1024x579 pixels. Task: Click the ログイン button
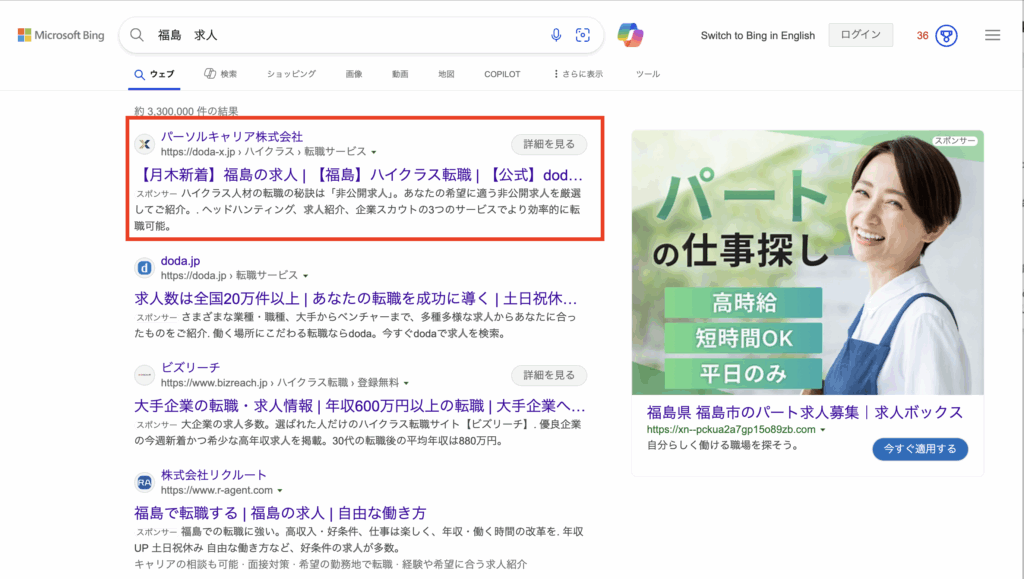pos(861,35)
